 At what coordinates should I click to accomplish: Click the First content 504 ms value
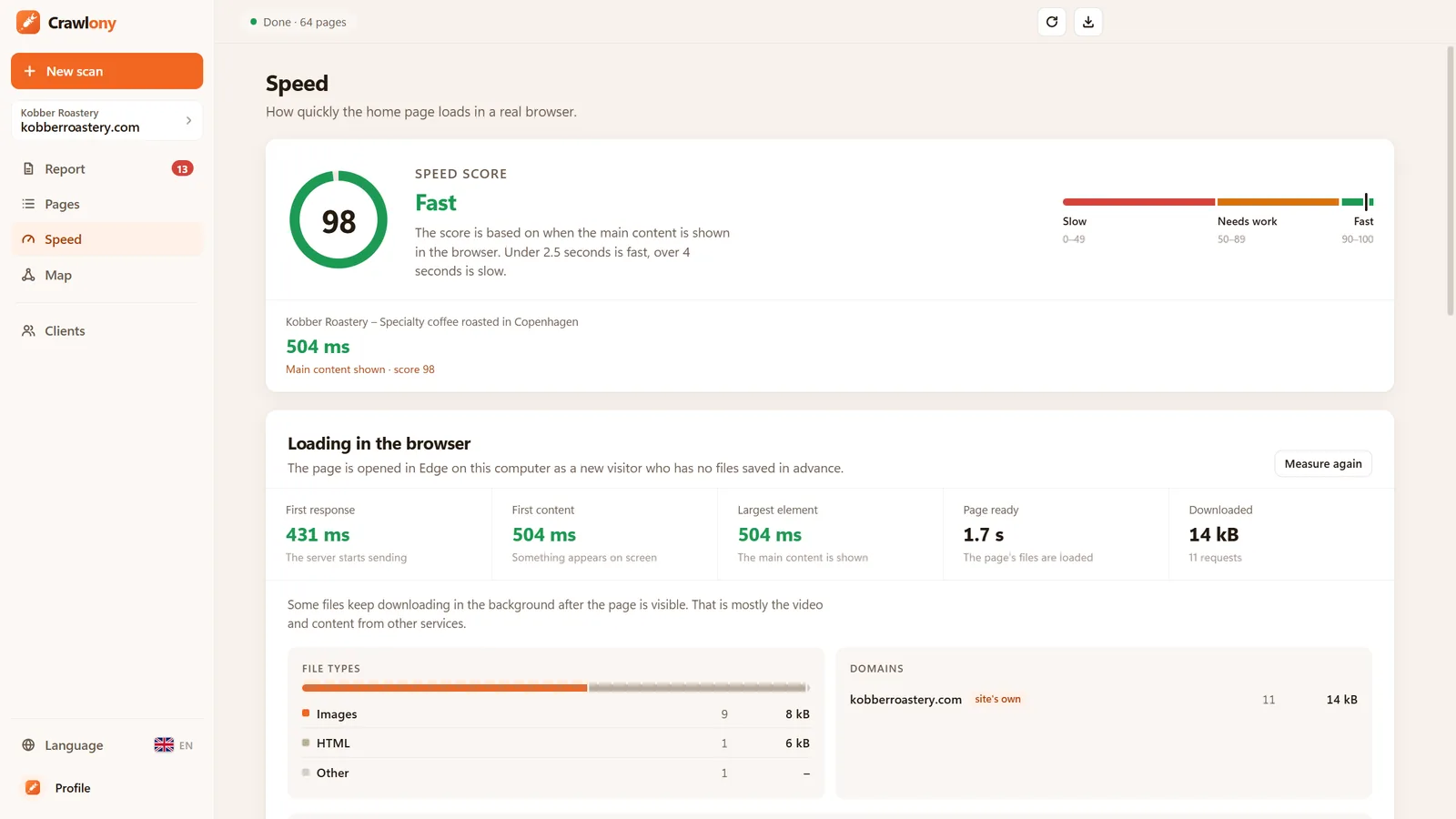click(544, 535)
